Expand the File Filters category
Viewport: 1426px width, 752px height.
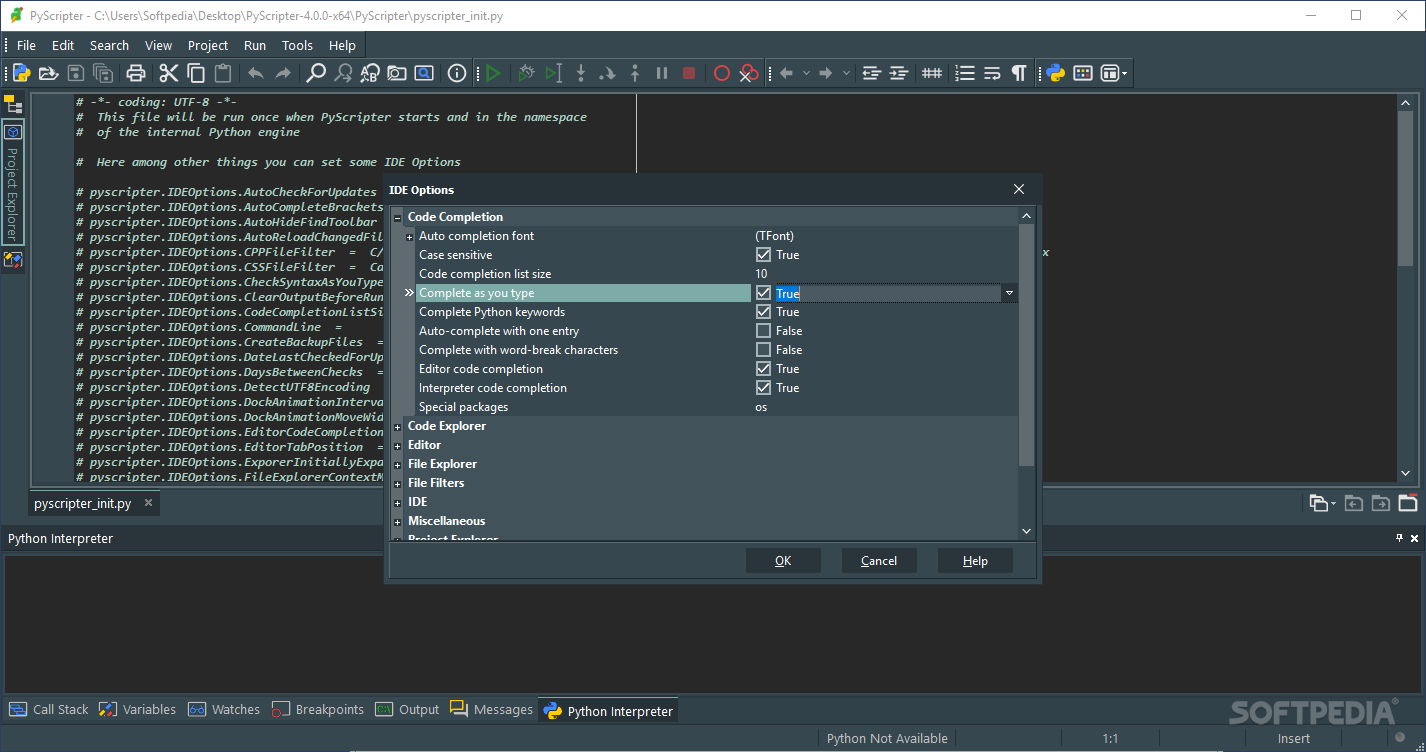pyautogui.click(x=397, y=484)
